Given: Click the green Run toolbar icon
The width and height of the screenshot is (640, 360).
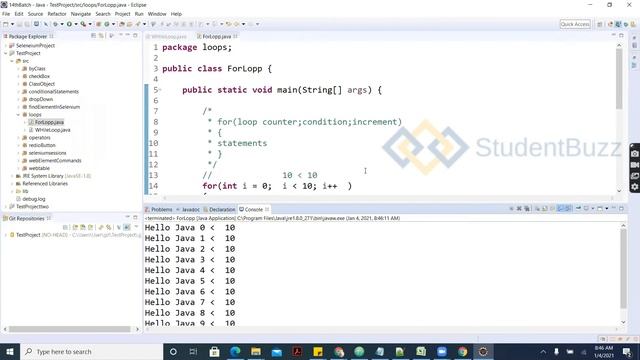Looking at the screenshot, I should coord(69,24).
